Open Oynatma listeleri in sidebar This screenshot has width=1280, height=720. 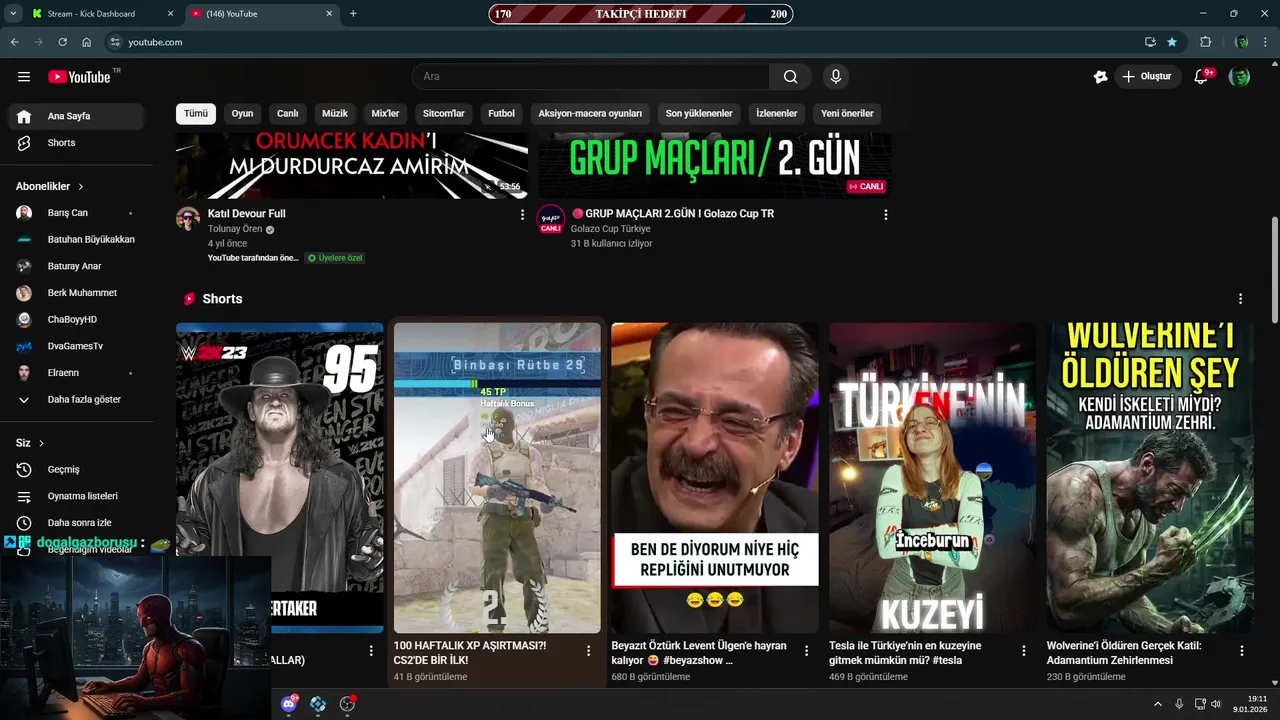click(x=76, y=497)
